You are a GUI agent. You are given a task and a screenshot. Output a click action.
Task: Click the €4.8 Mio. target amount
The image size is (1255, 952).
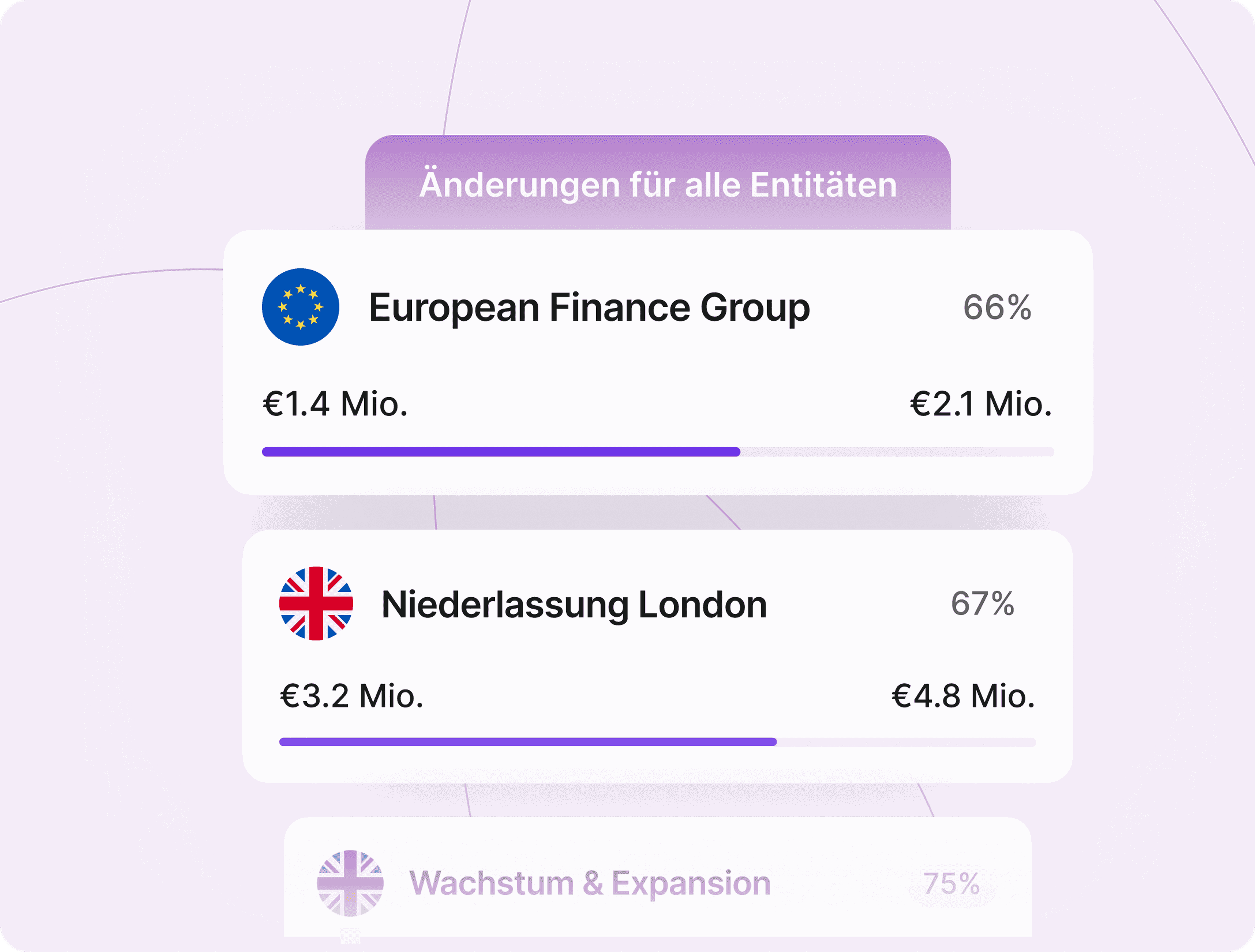[963, 696]
